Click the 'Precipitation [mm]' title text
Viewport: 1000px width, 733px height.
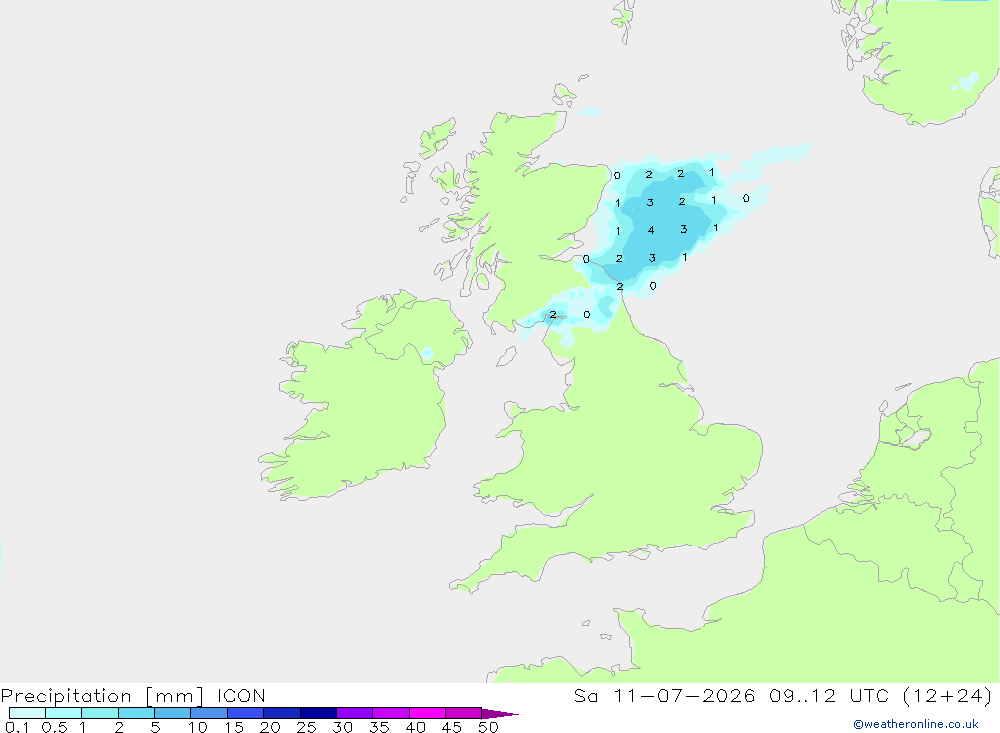tap(102, 695)
